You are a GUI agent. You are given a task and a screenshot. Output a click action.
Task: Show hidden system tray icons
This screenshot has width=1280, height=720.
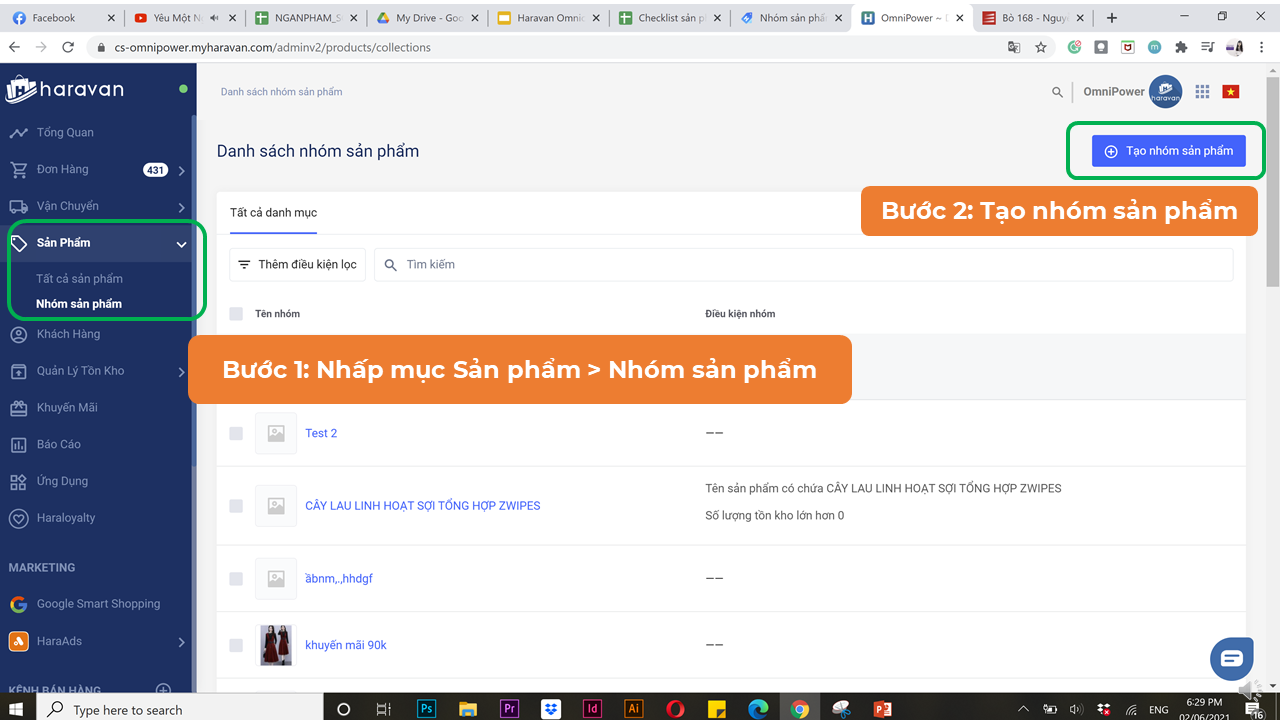tap(1022, 709)
